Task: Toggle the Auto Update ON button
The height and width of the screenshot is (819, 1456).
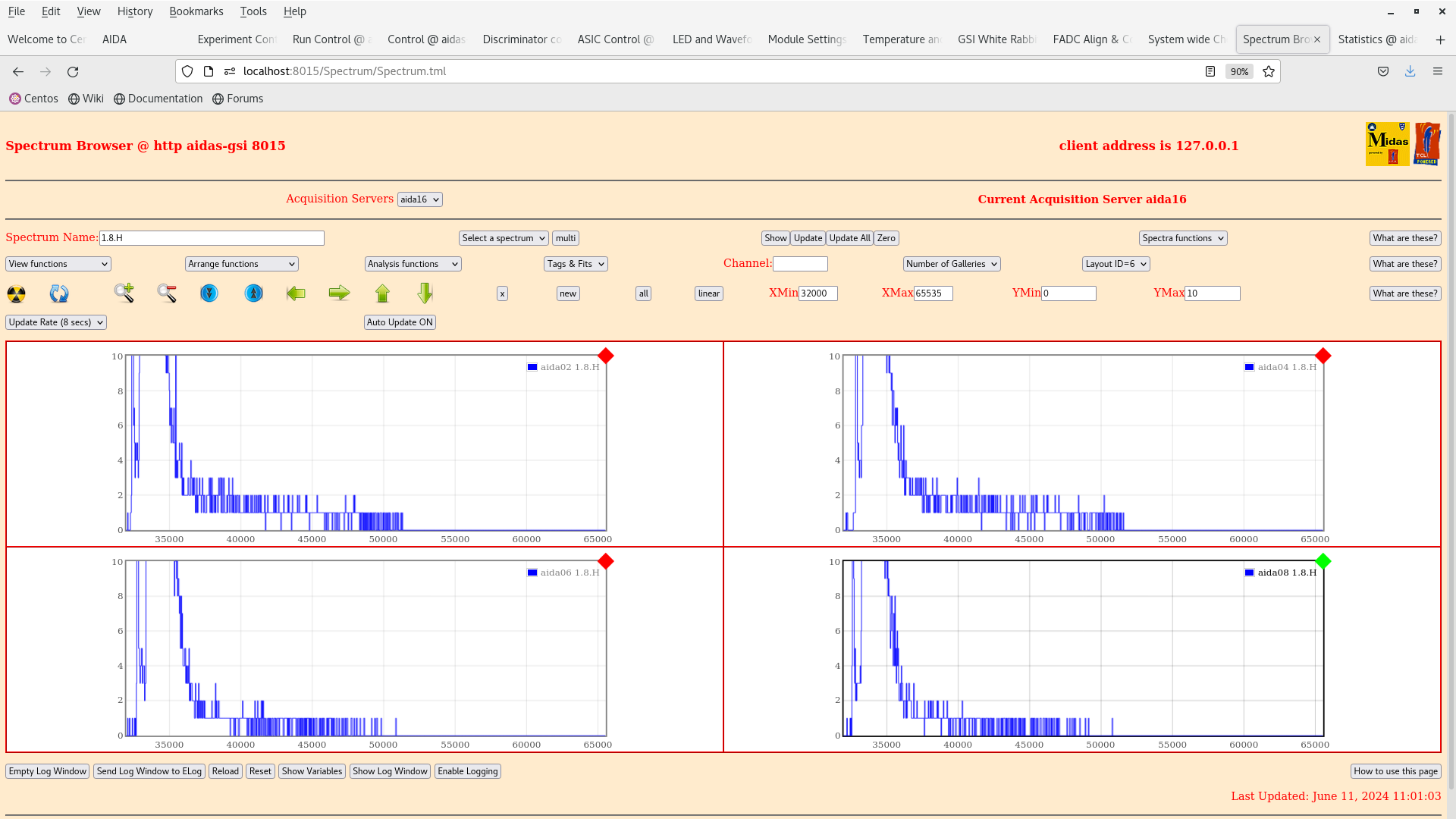Action: click(x=400, y=322)
